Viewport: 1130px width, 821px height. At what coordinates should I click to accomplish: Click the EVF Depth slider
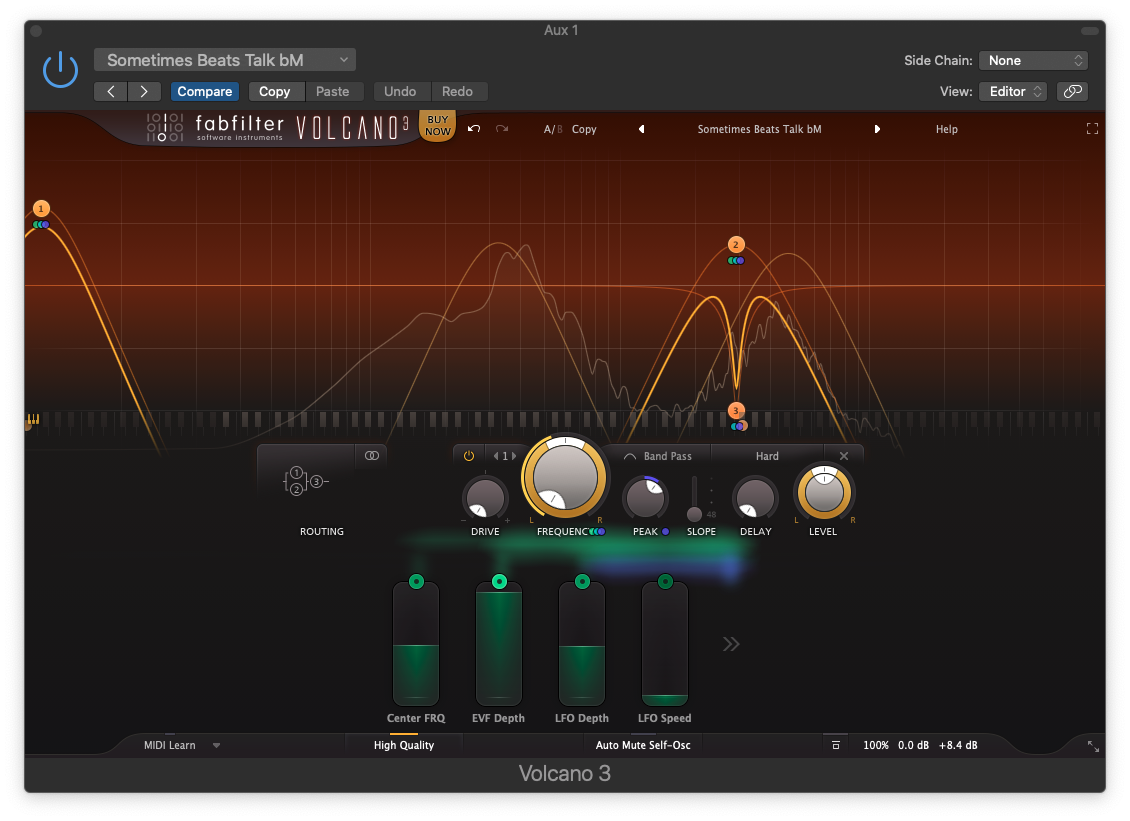coord(499,645)
